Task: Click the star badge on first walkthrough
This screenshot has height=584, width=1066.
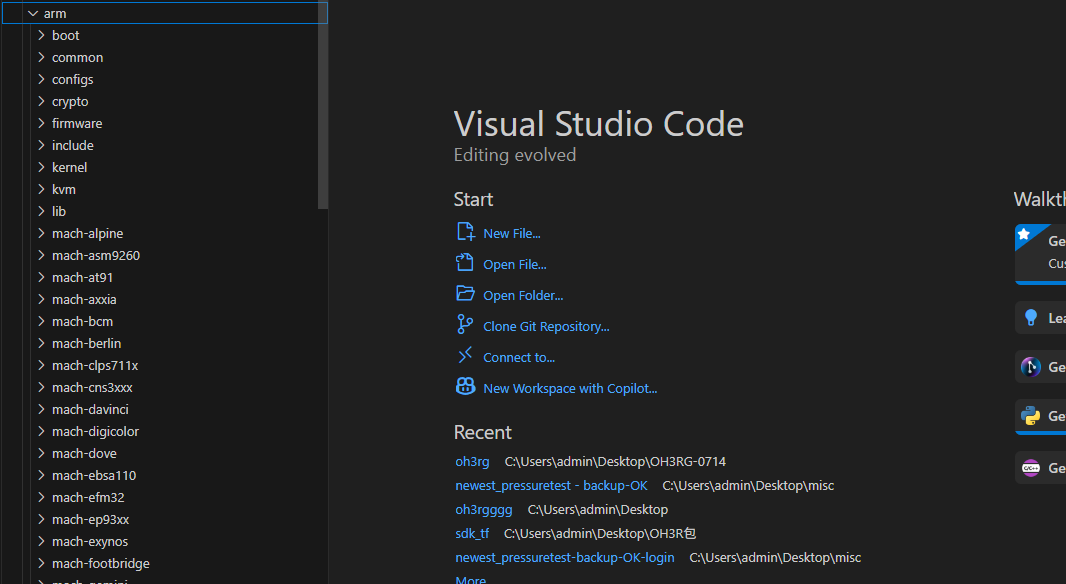Action: (x=1024, y=234)
